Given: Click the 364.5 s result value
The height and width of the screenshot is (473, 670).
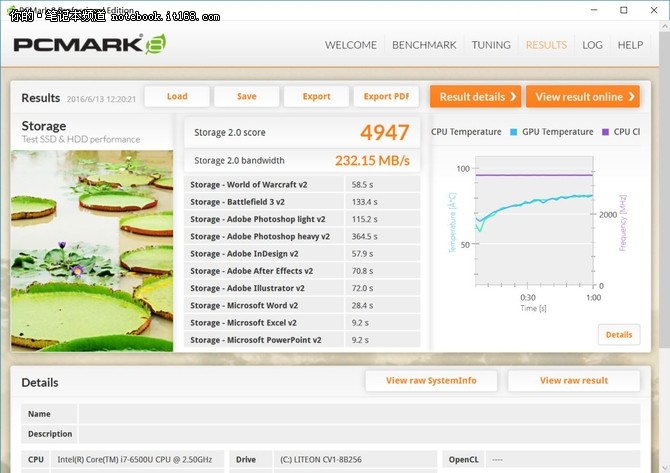Looking at the screenshot, I should click(364, 236).
